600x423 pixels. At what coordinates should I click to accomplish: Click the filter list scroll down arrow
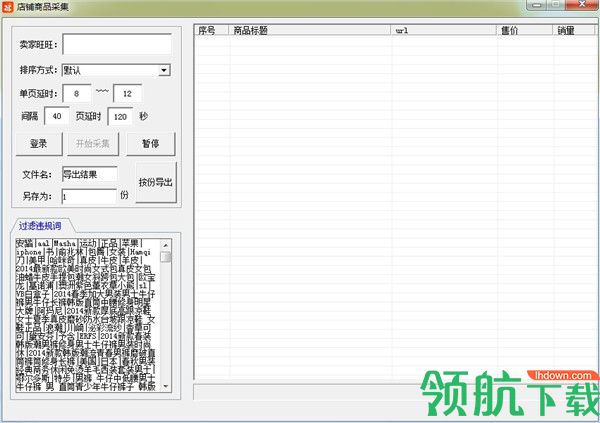[166, 386]
